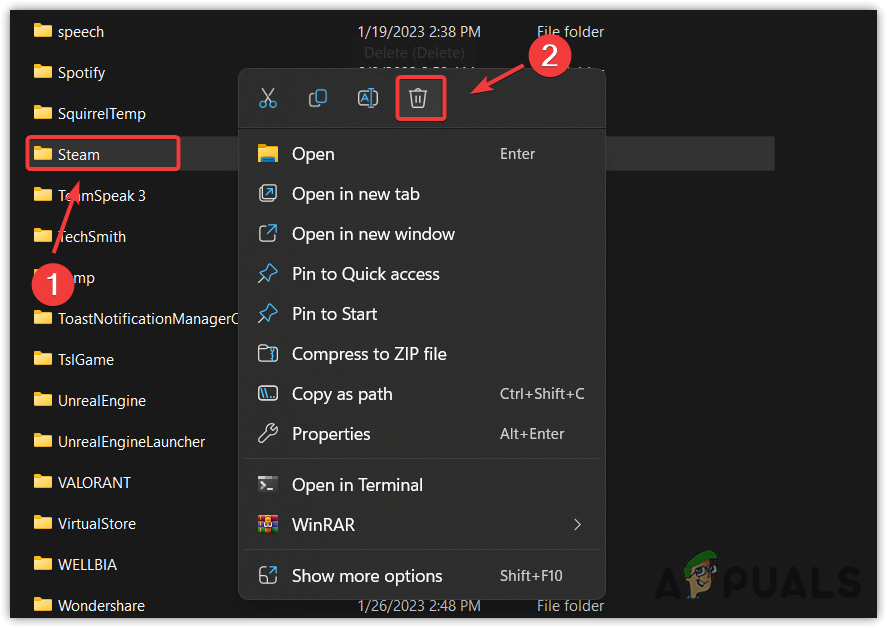Click the VALORANT folder icon
887x628 pixels.
point(43,482)
